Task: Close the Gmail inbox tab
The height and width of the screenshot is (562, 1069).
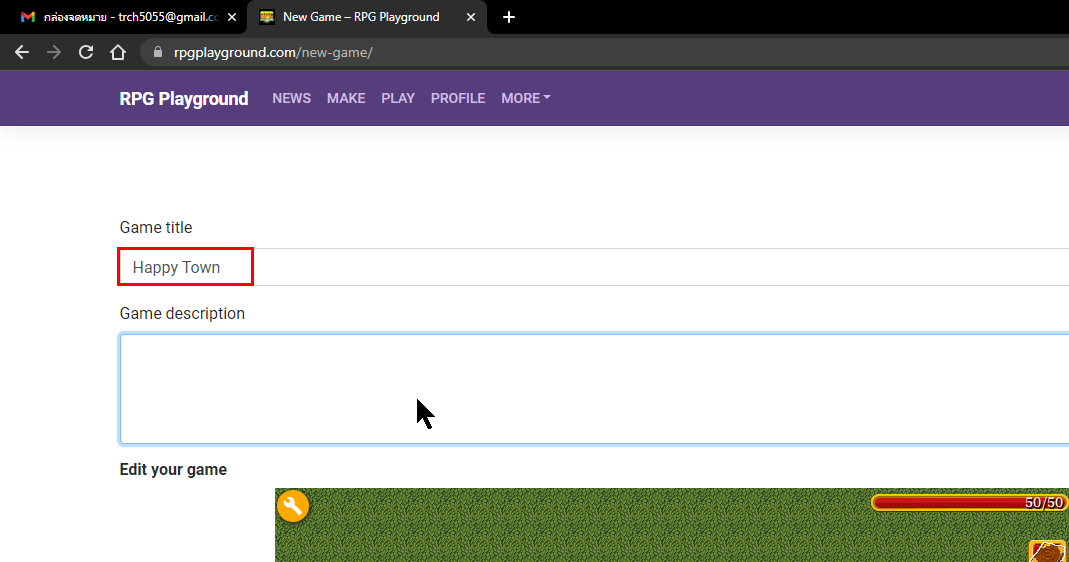Action: click(232, 17)
